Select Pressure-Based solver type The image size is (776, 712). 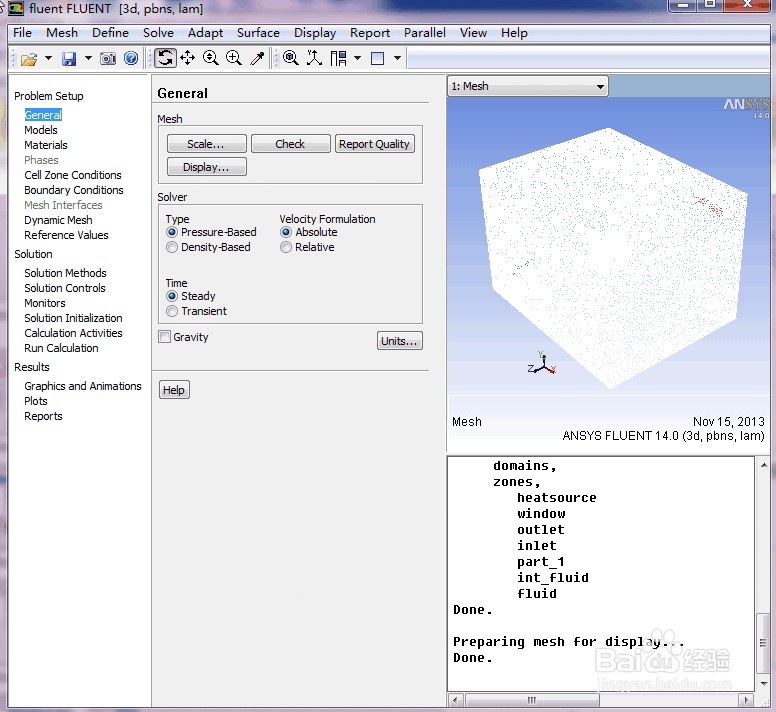172,232
